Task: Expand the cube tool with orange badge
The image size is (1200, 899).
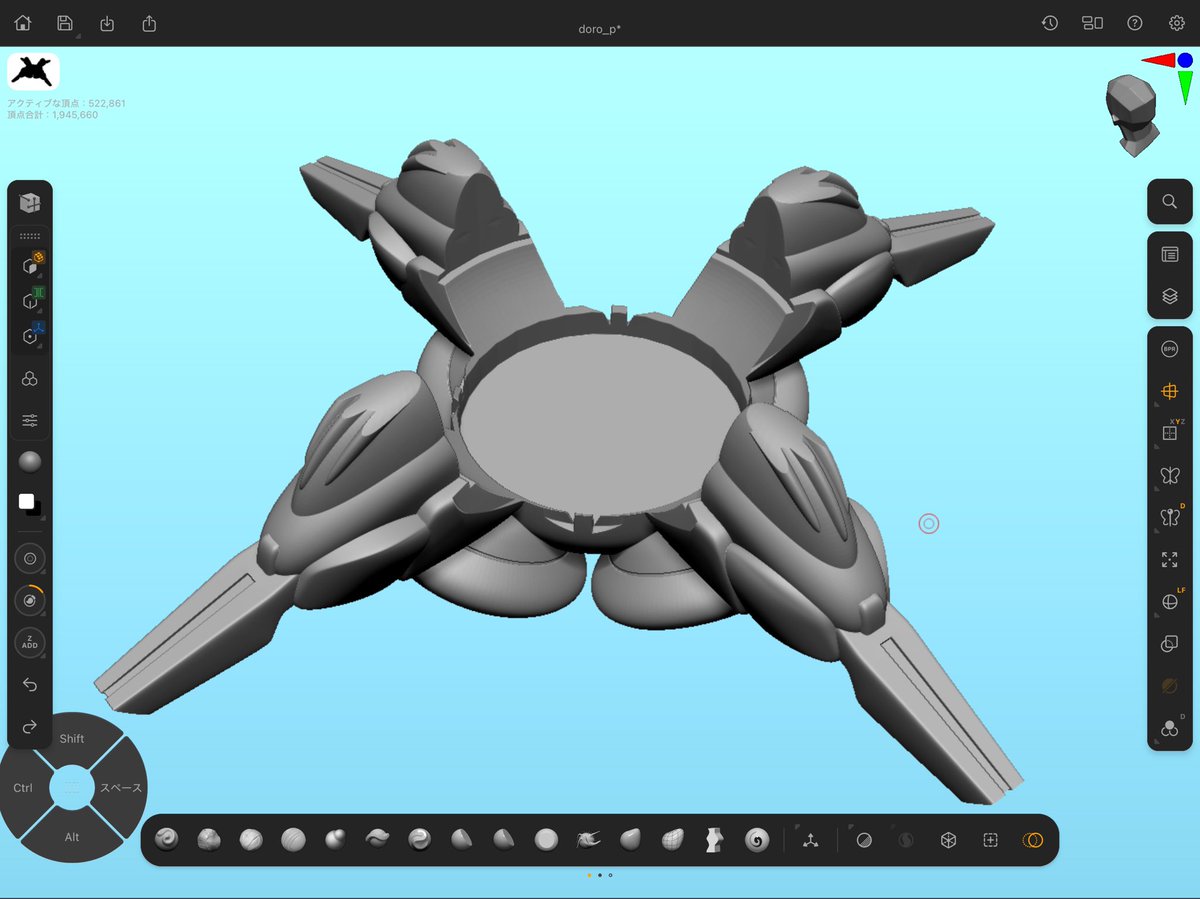Action: point(31,266)
